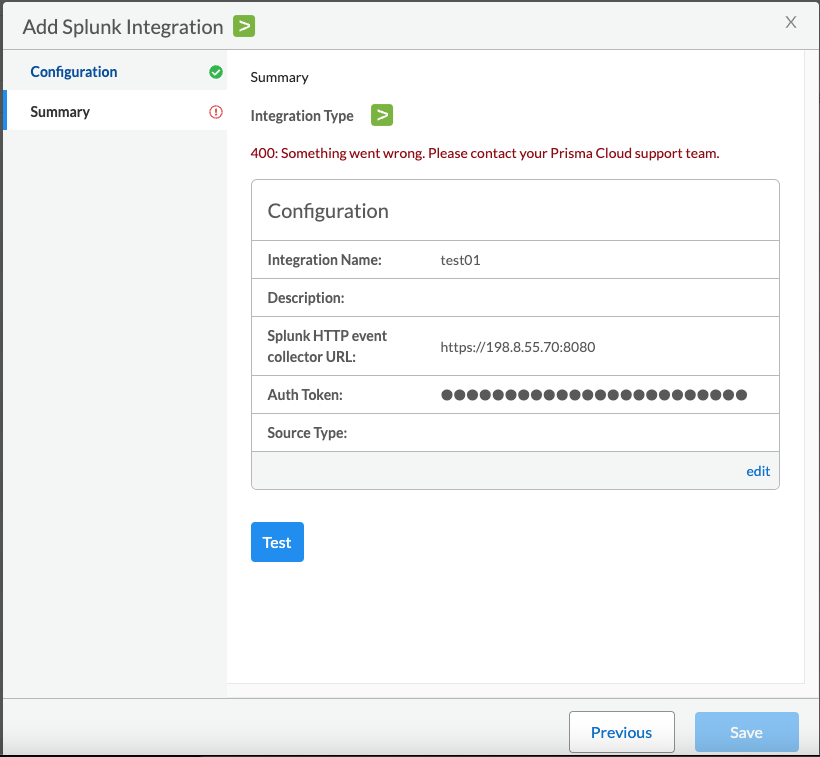This screenshot has width=820, height=757.
Task: Click the Splunk HTTP event collector URL value
Action: pyautogui.click(x=518, y=347)
